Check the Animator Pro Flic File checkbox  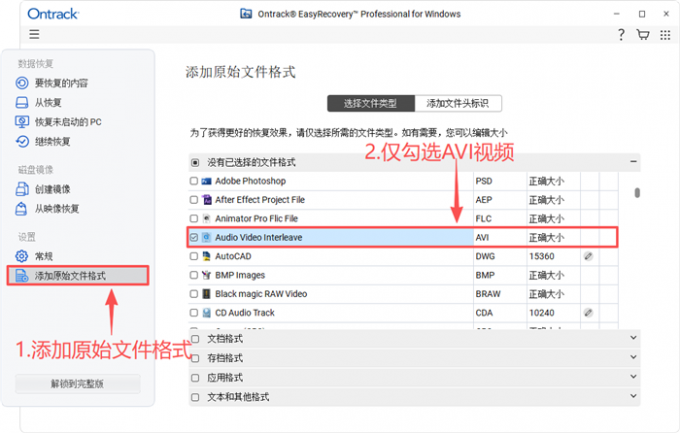pyautogui.click(x=194, y=218)
